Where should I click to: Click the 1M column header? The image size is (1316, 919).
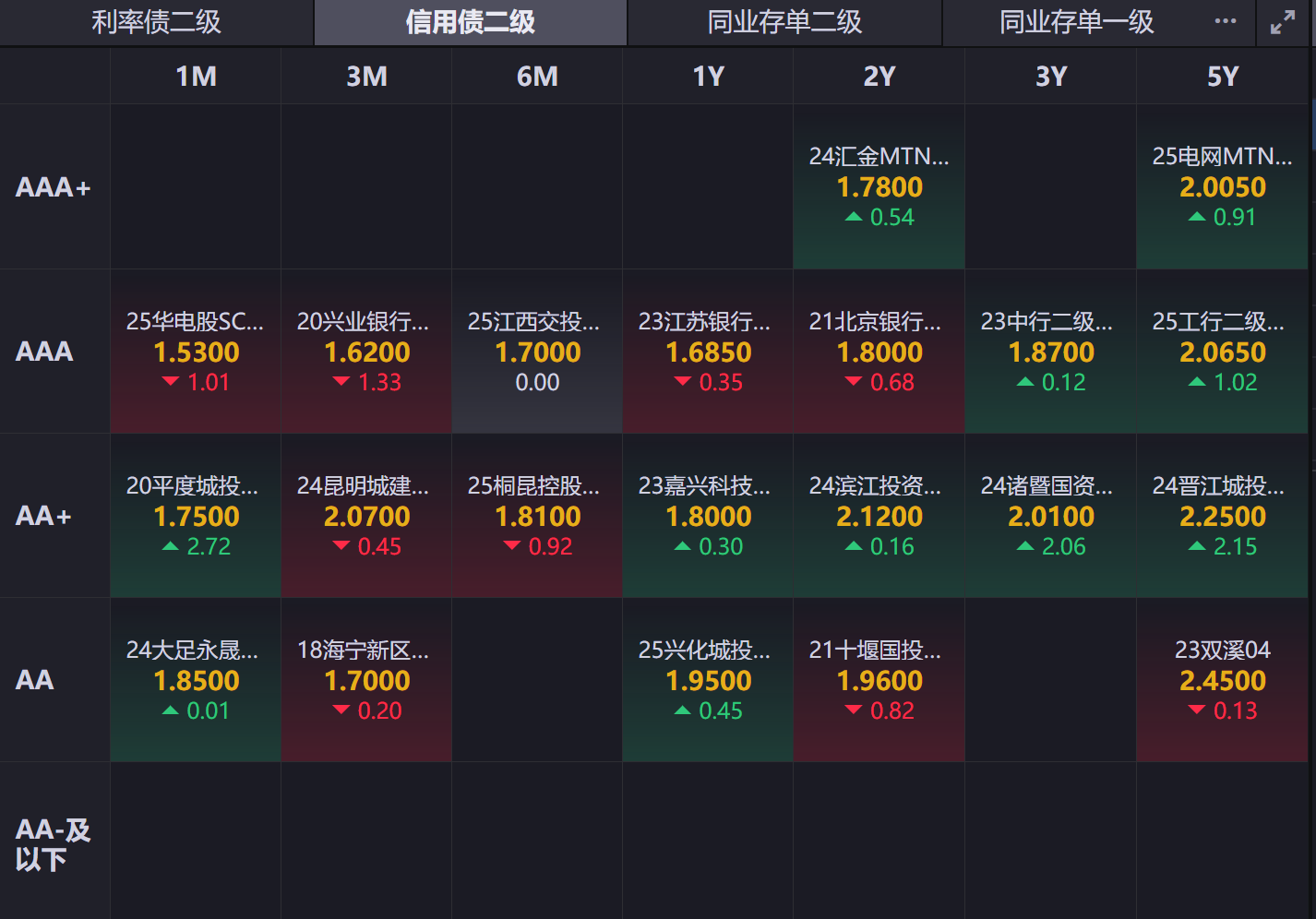click(196, 76)
